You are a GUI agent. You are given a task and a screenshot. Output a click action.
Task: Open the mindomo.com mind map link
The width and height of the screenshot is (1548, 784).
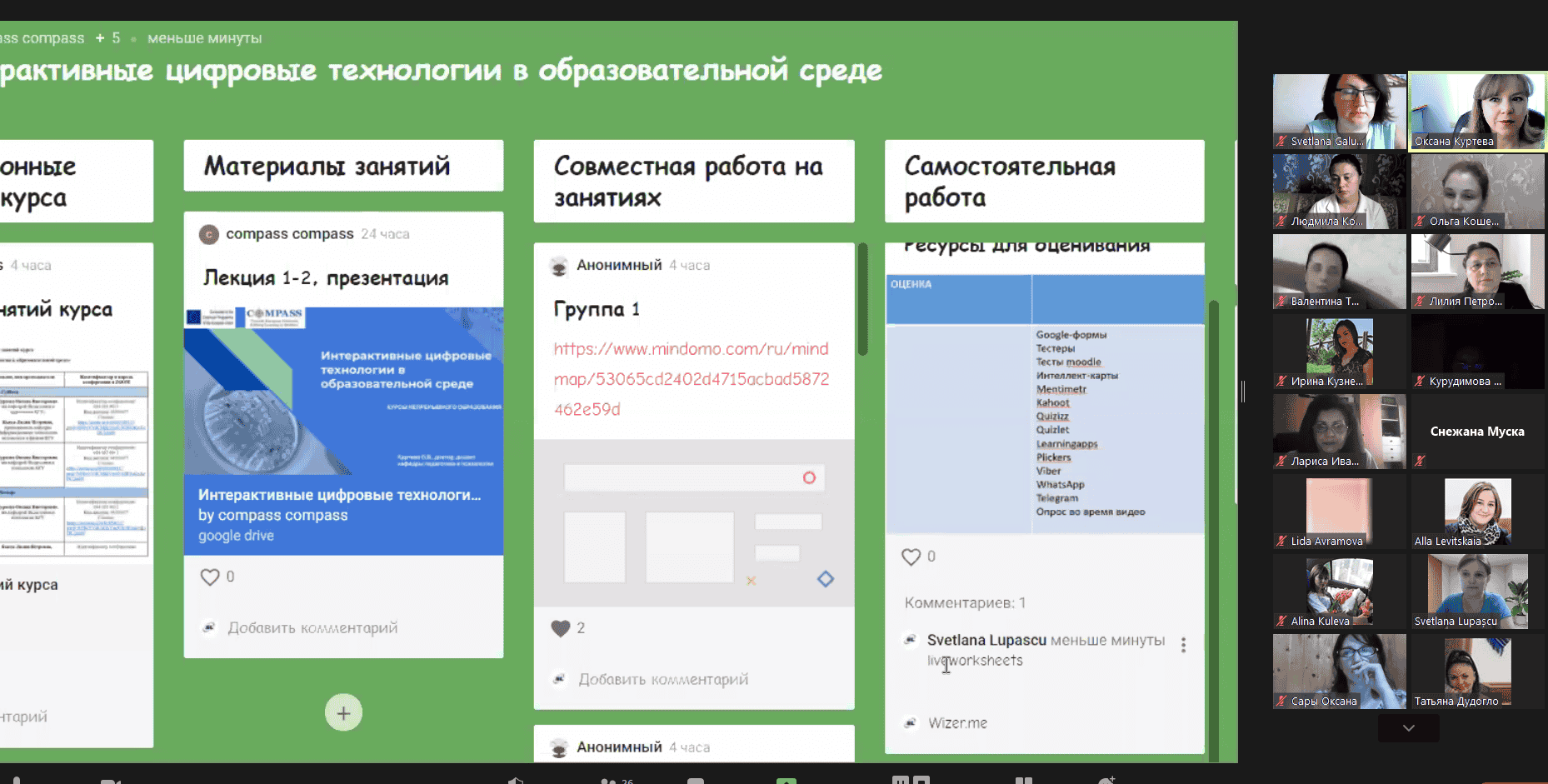(691, 379)
